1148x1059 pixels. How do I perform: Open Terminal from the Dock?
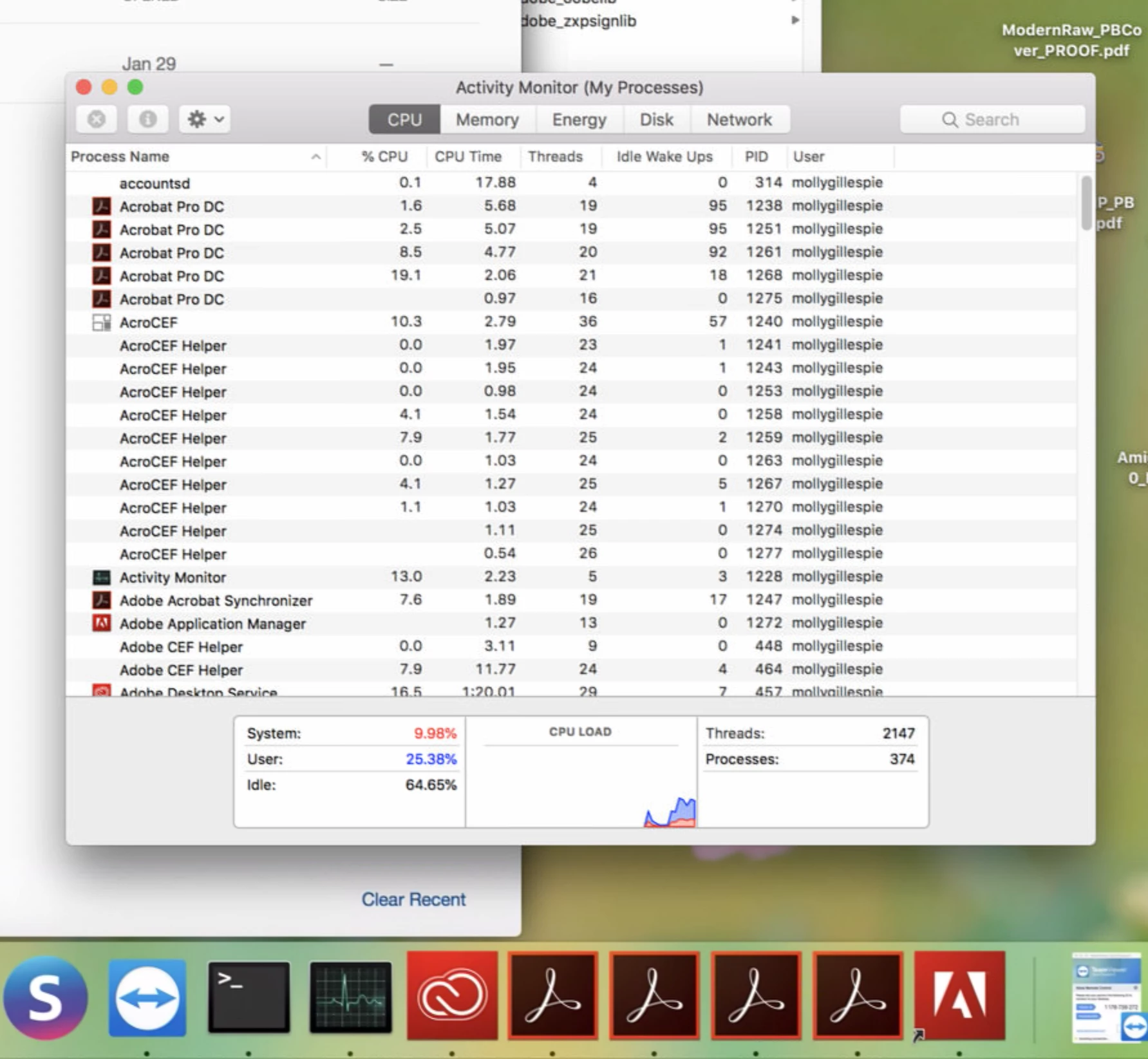click(249, 997)
